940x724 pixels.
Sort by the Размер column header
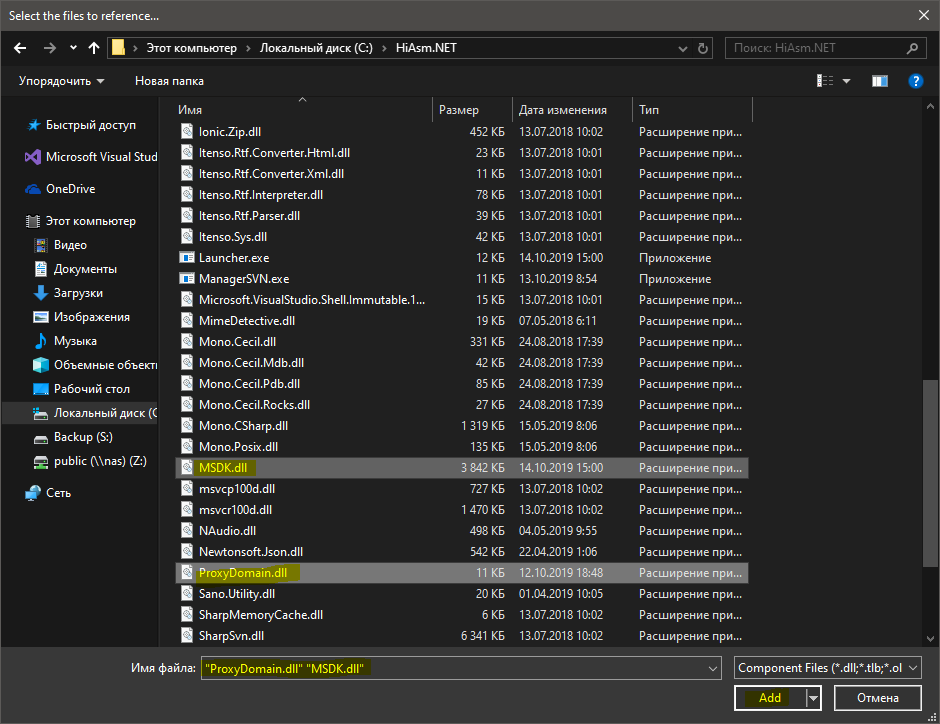click(471, 110)
